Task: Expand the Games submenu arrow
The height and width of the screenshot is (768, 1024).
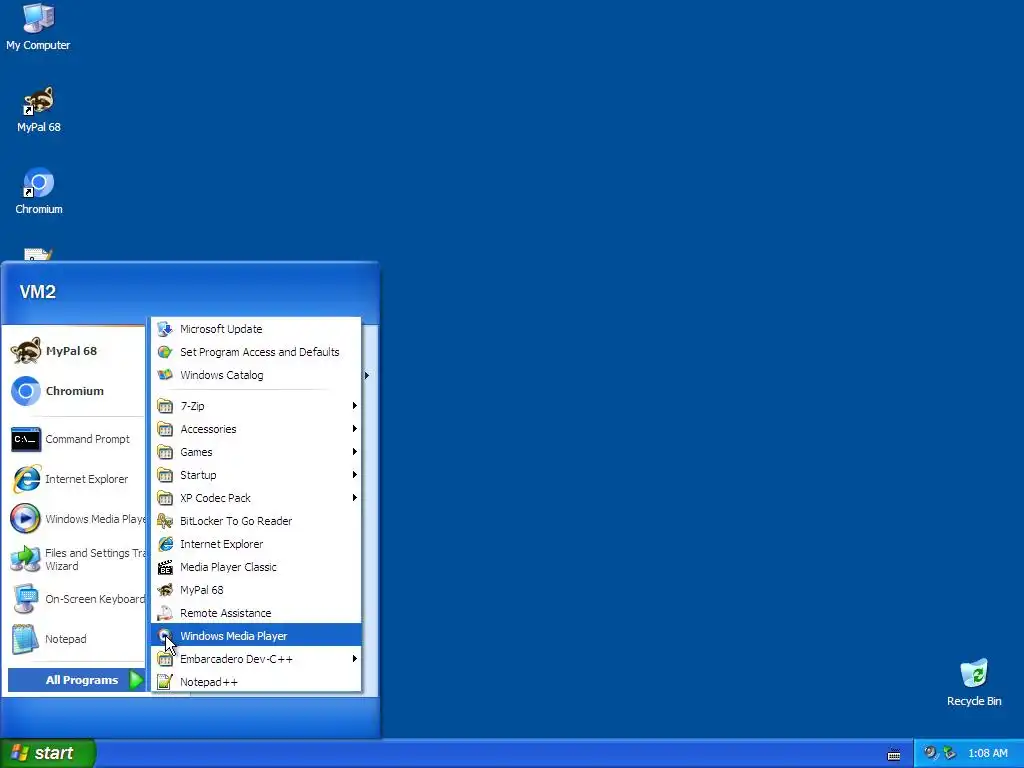Action: (355, 452)
